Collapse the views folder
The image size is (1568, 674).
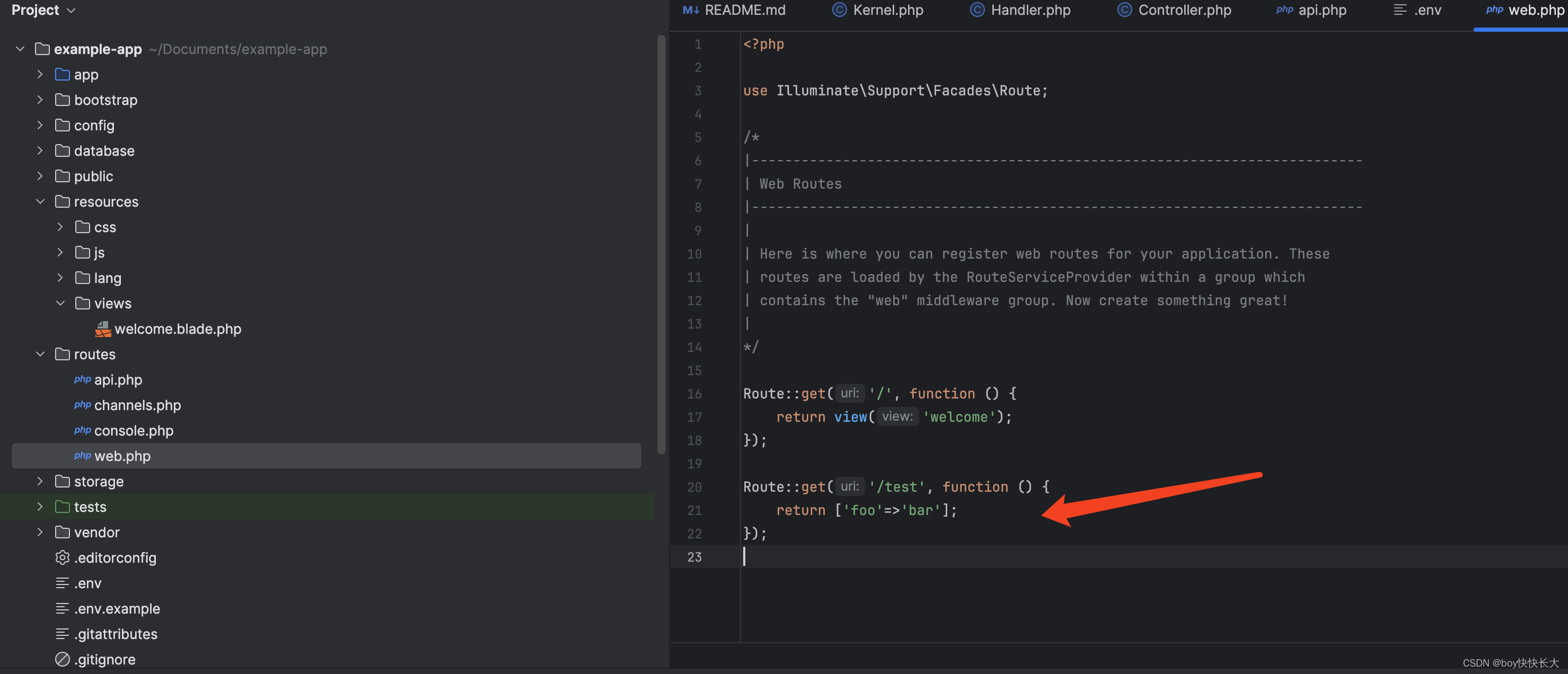click(x=60, y=303)
